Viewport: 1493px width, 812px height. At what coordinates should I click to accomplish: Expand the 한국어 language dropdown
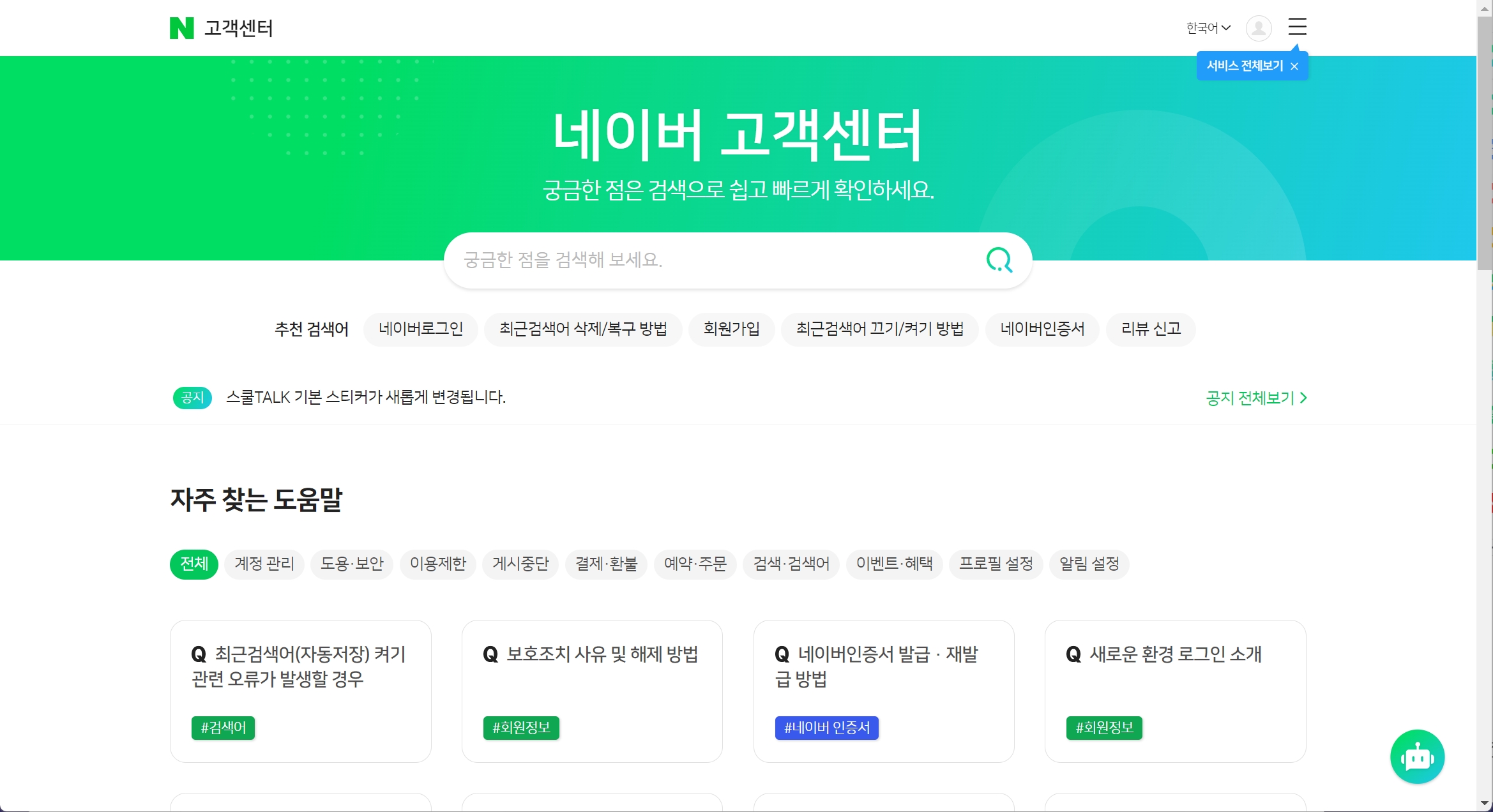pyautogui.click(x=1208, y=28)
